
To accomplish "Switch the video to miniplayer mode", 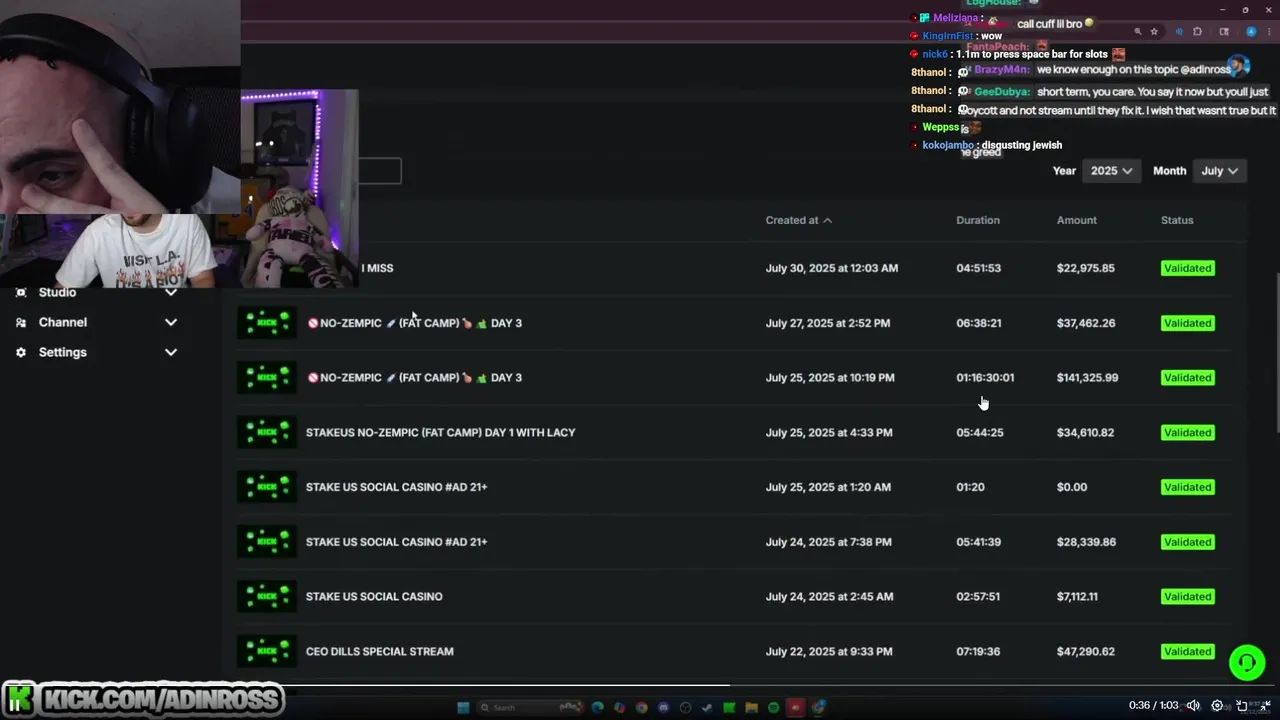I will click(1242, 706).
